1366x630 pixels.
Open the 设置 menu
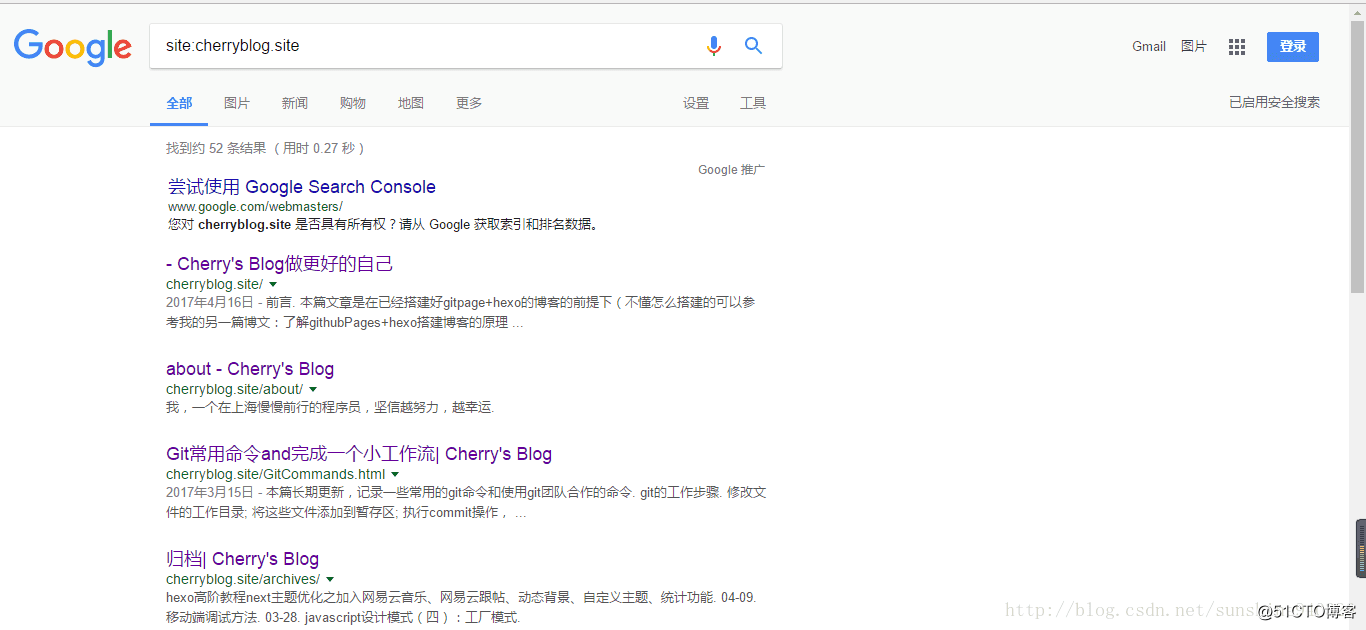[x=696, y=103]
